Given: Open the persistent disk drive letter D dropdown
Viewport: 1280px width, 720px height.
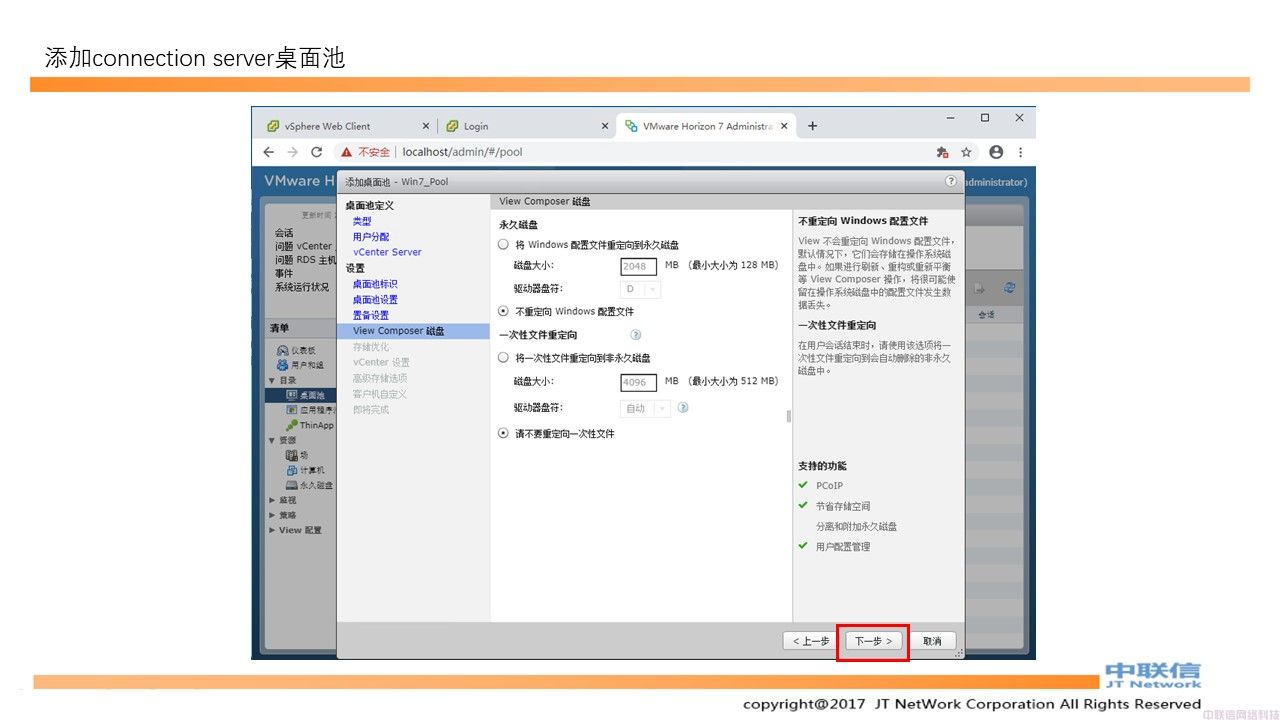Looking at the screenshot, I should 640,289.
